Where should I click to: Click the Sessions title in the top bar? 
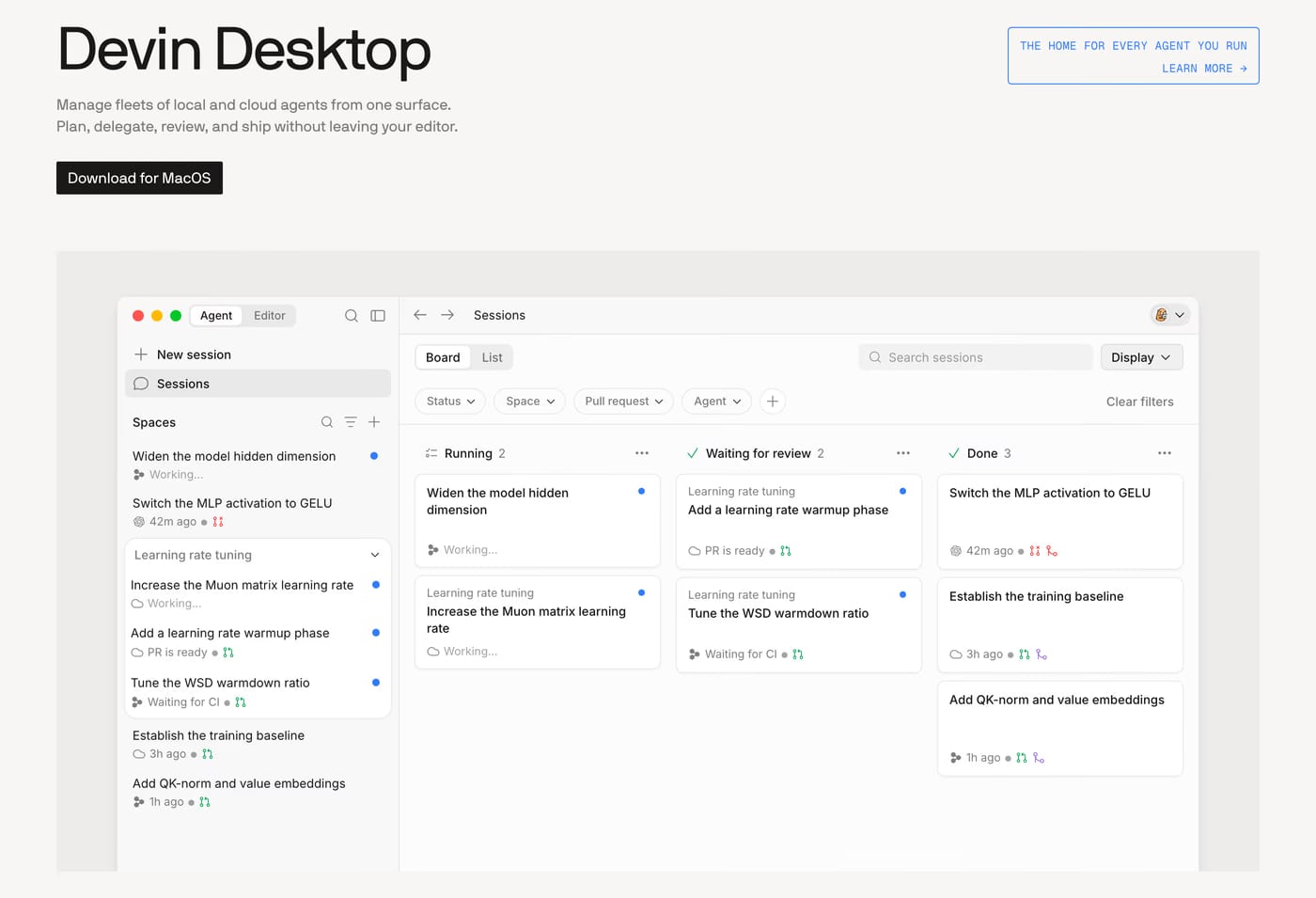[499, 315]
